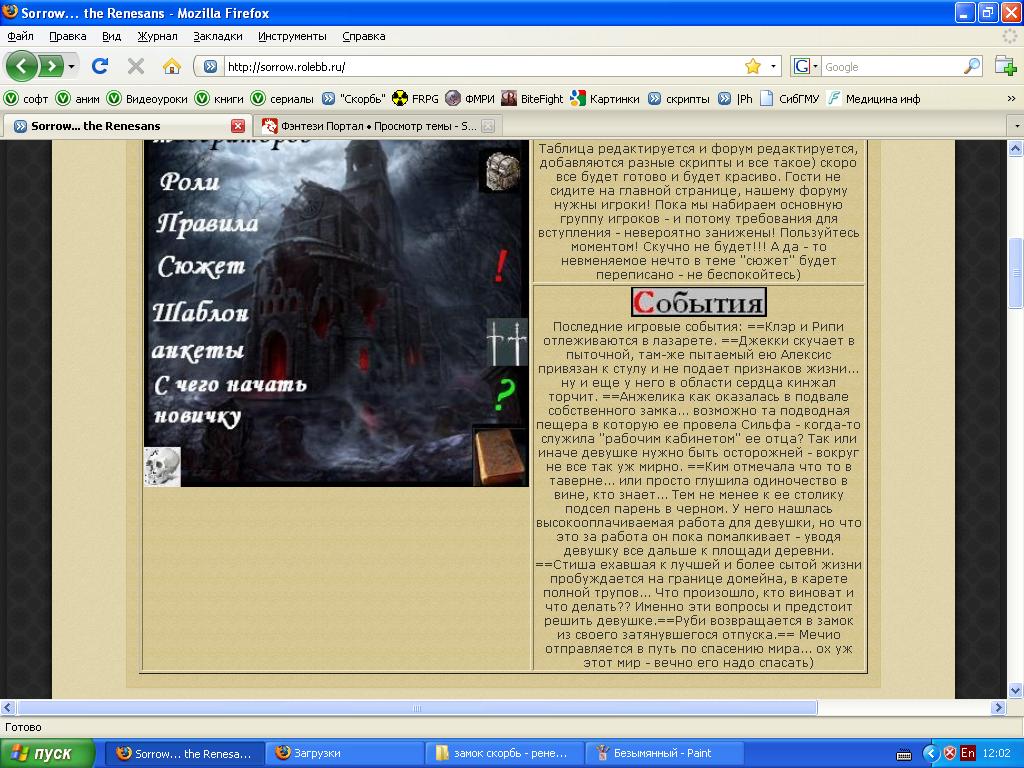Open the Видеоуроки bookmark

(x=147, y=99)
